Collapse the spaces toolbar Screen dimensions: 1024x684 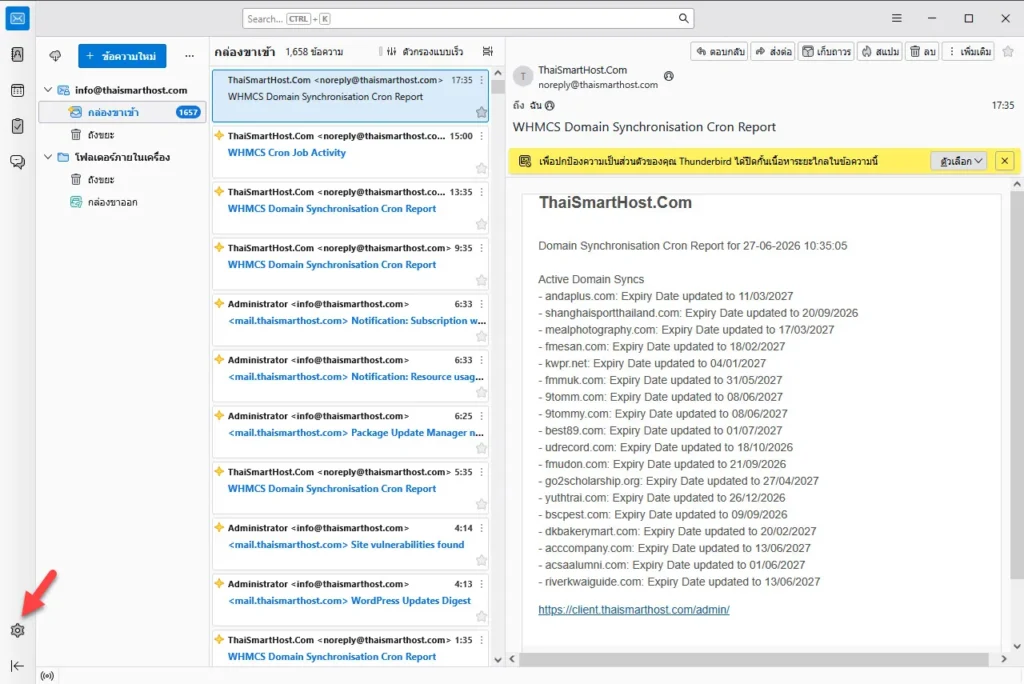18,666
